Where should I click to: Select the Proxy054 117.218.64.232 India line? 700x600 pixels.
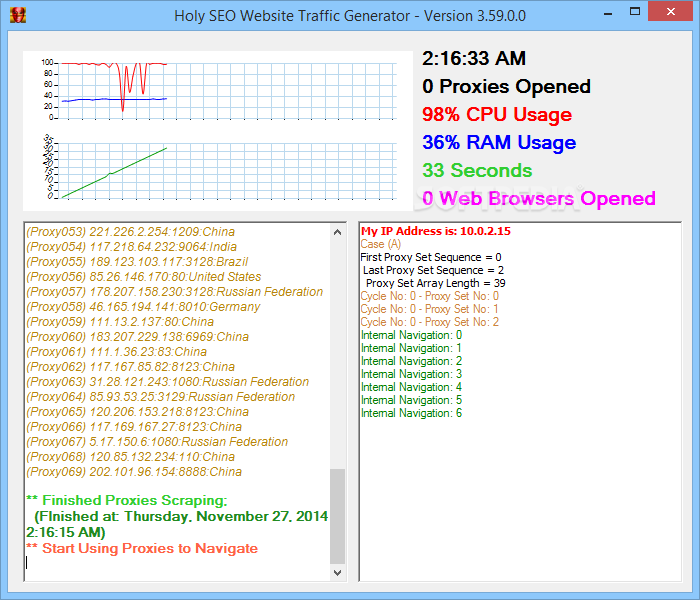coord(131,247)
